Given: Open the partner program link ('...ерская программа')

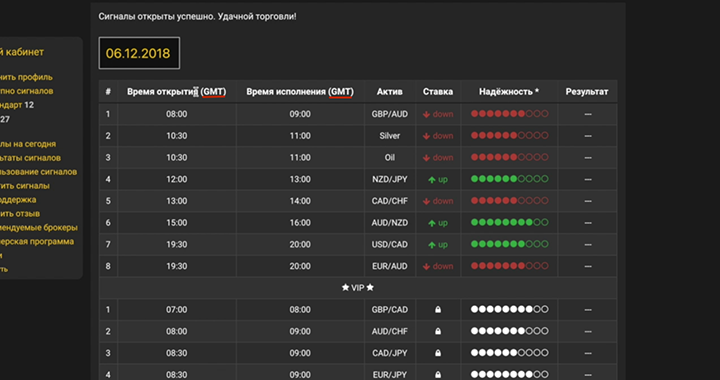Looking at the screenshot, I should (x=37, y=241).
